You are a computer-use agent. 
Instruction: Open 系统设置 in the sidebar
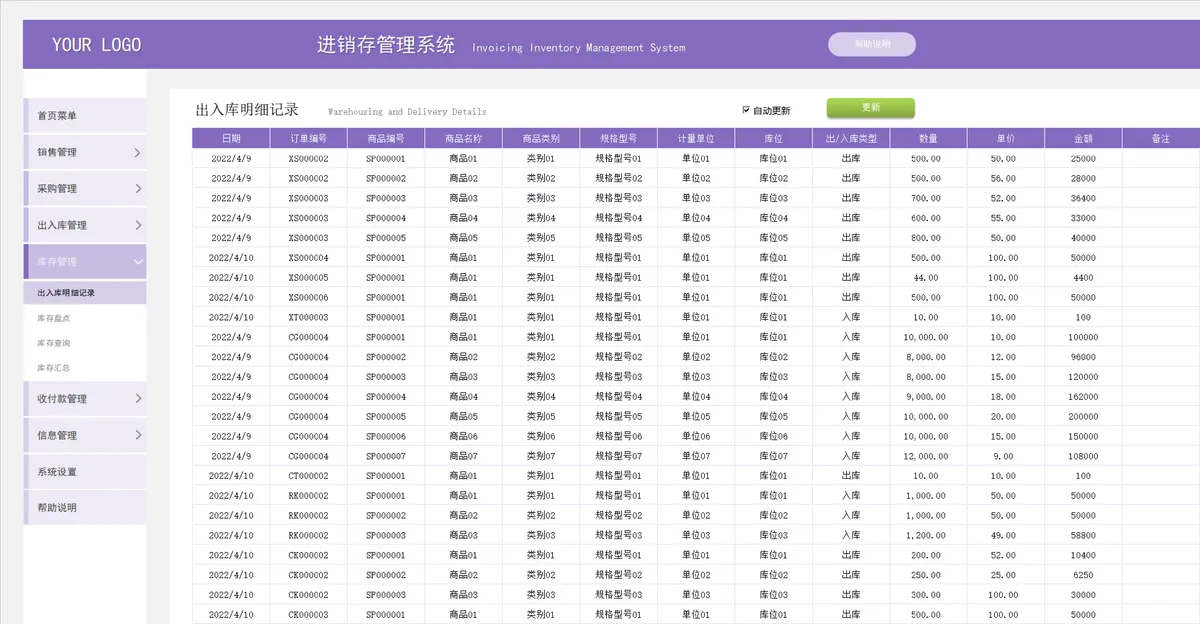coord(85,472)
